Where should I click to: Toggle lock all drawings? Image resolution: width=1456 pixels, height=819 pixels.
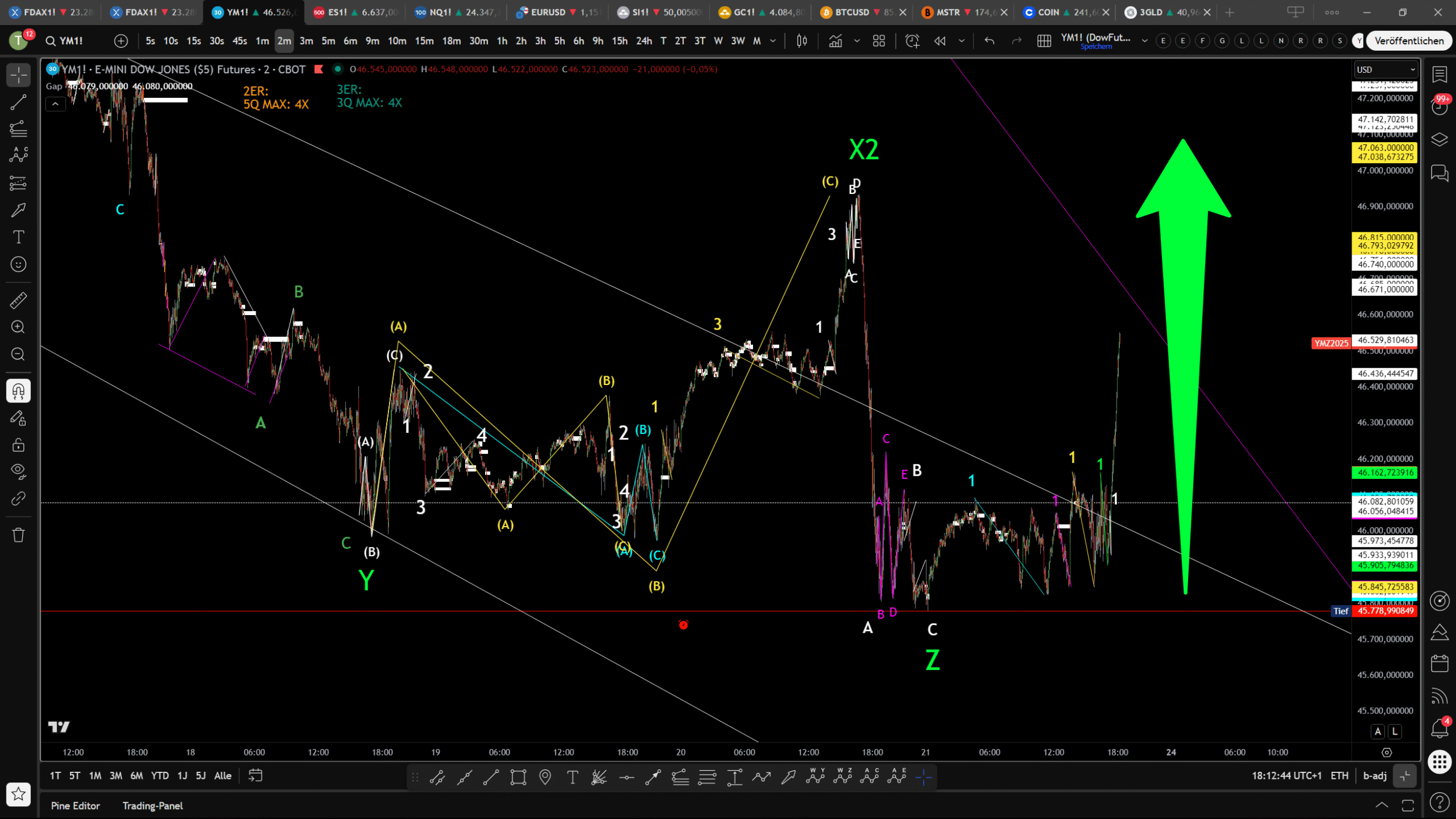pyautogui.click(x=18, y=446)
